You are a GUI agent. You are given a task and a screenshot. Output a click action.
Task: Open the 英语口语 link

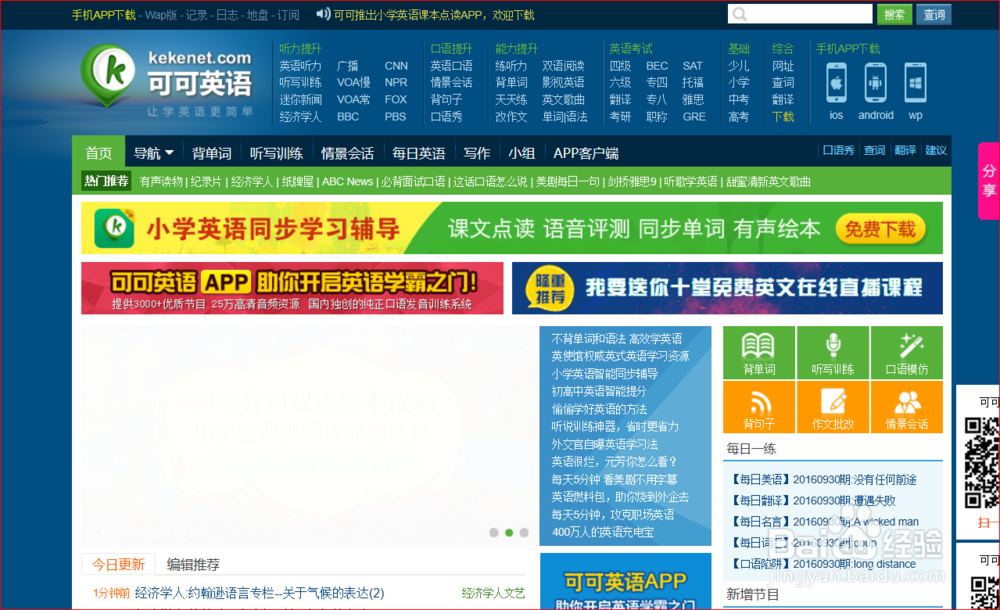pos(452,66)
